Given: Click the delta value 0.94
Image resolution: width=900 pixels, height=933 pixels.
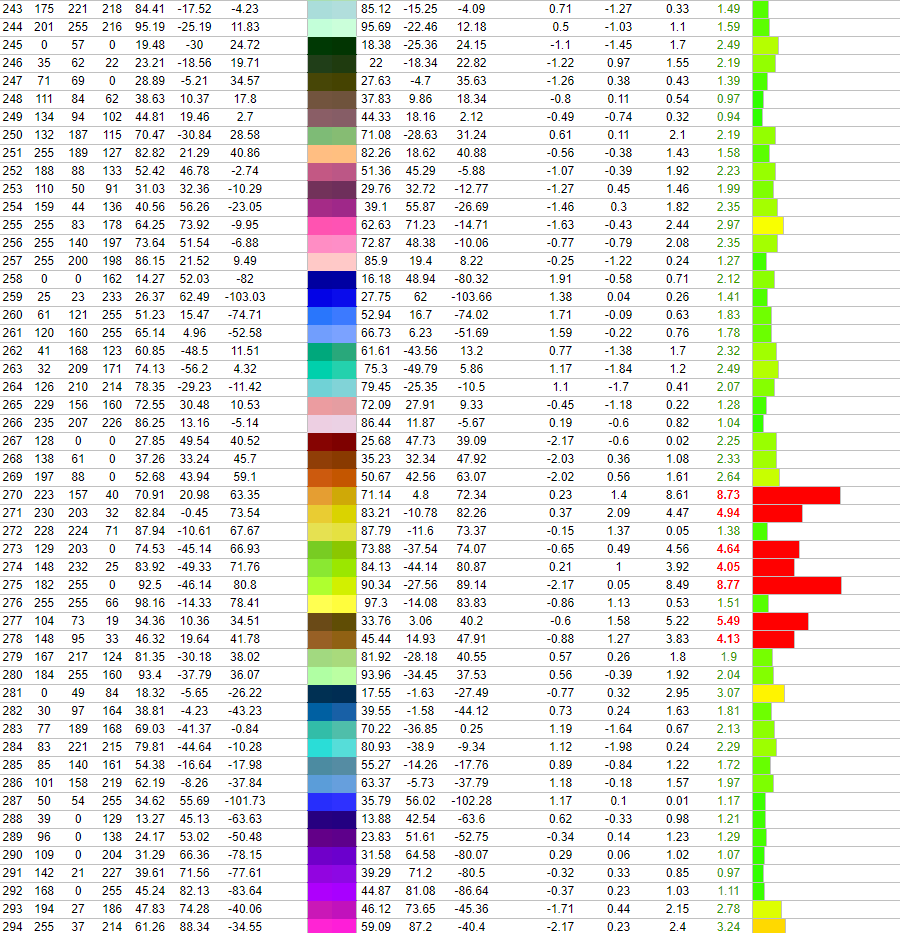Looking at the screenshot, I should click(x=728, y=117).
